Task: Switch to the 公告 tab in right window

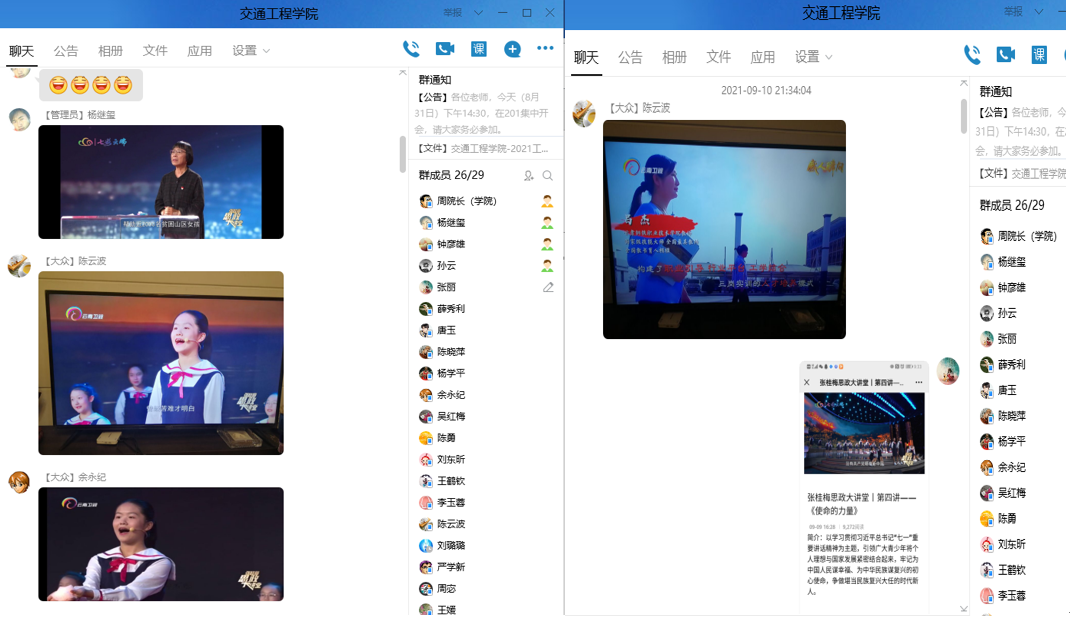Action: tap(630, 57)
